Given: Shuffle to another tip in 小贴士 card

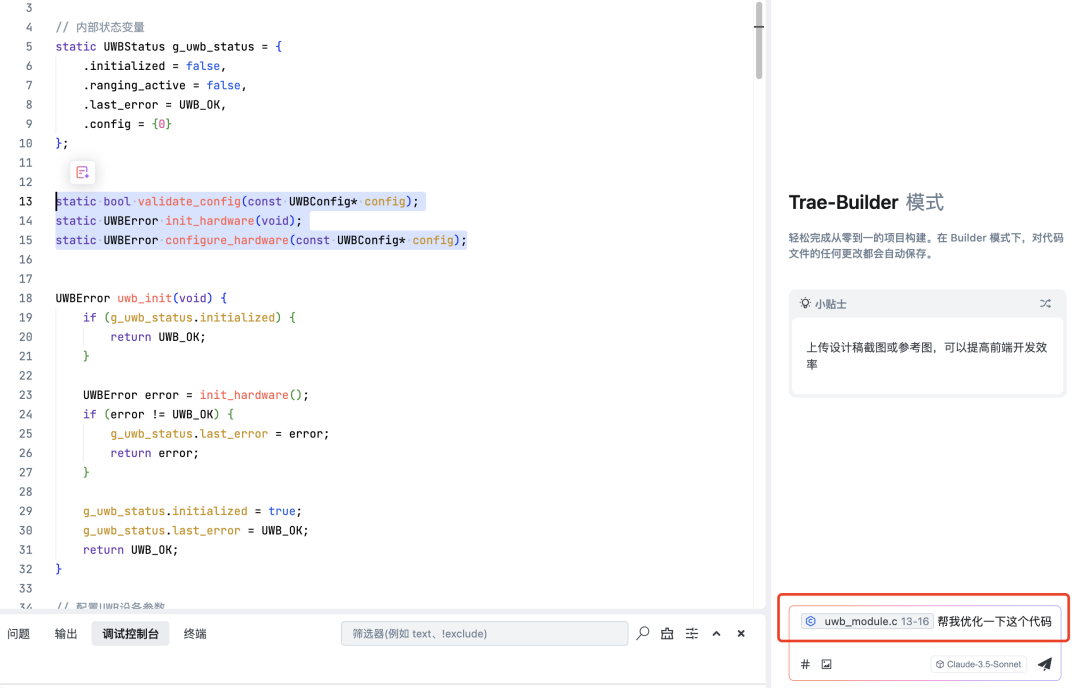Looking at the screenshot, I should coord(1045,303).
